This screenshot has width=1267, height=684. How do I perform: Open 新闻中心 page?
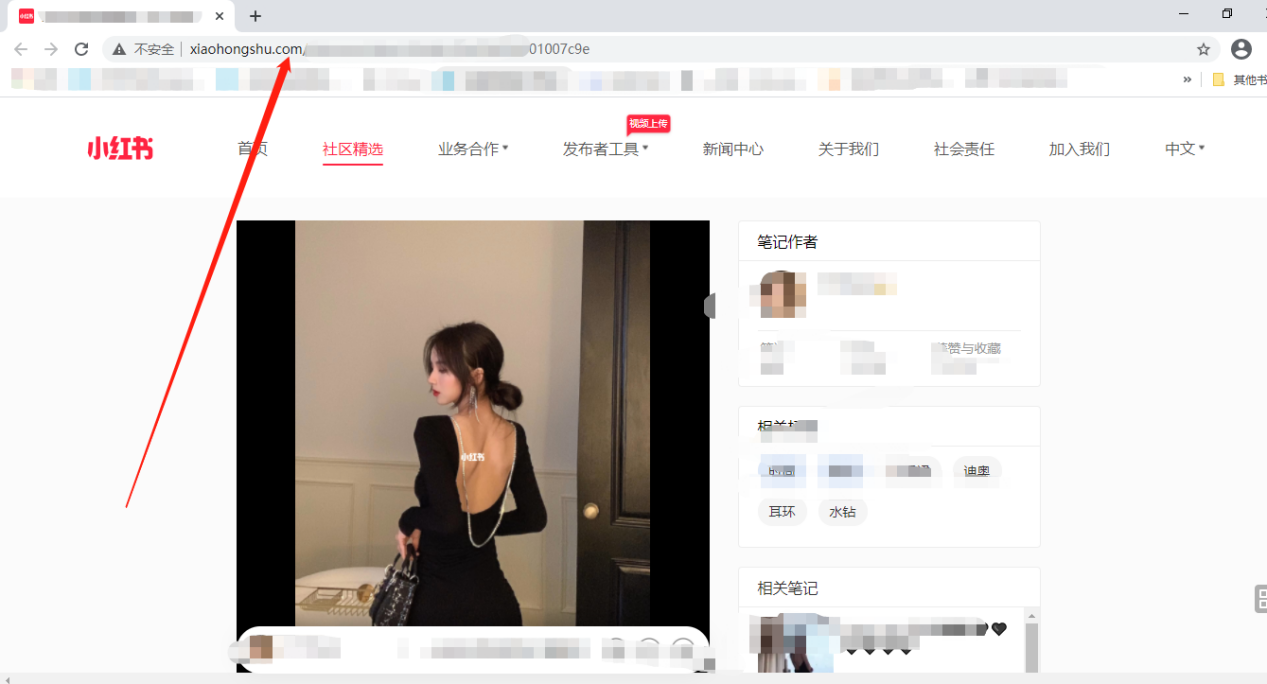click(733, 149)
